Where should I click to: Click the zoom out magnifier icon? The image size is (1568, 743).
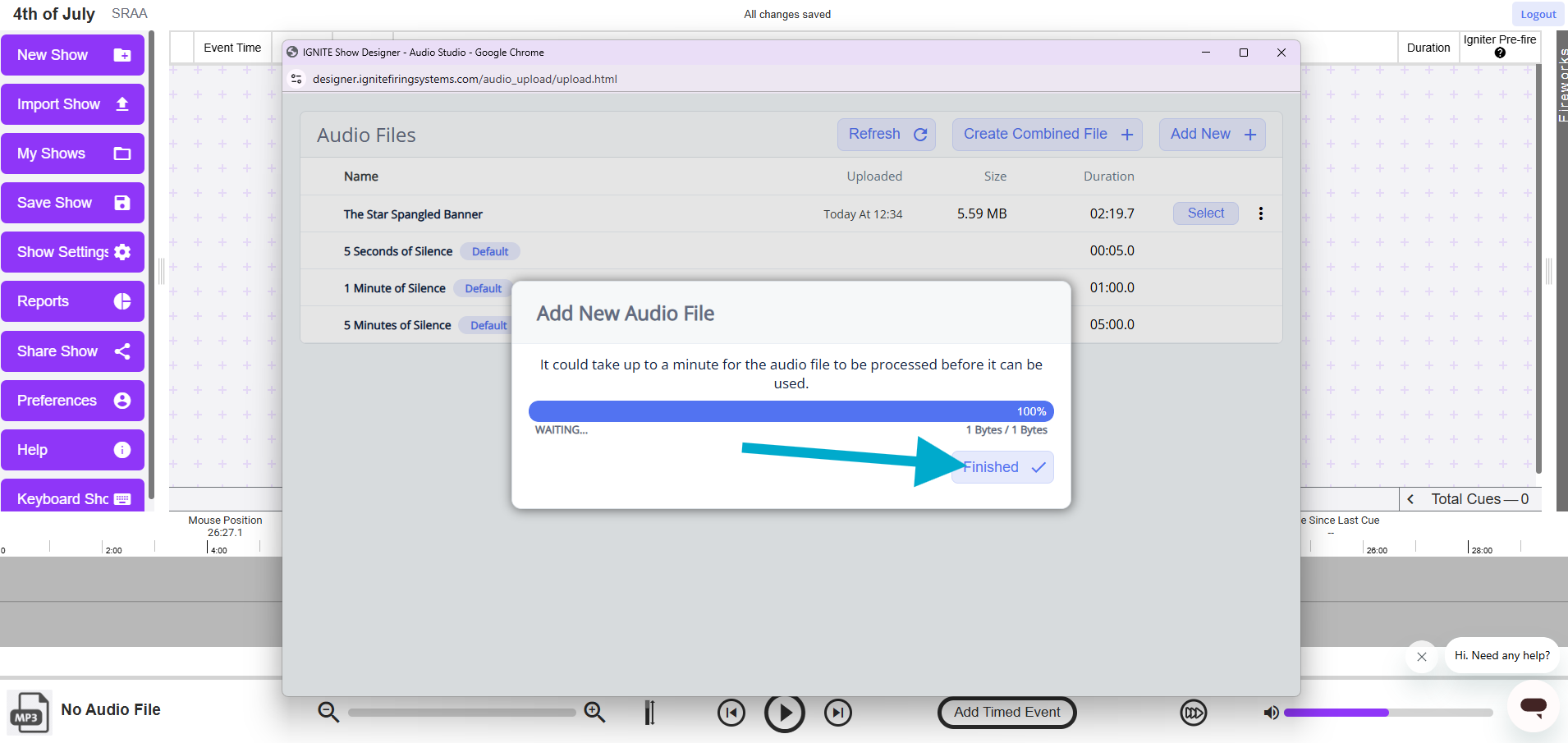(328, 712)
